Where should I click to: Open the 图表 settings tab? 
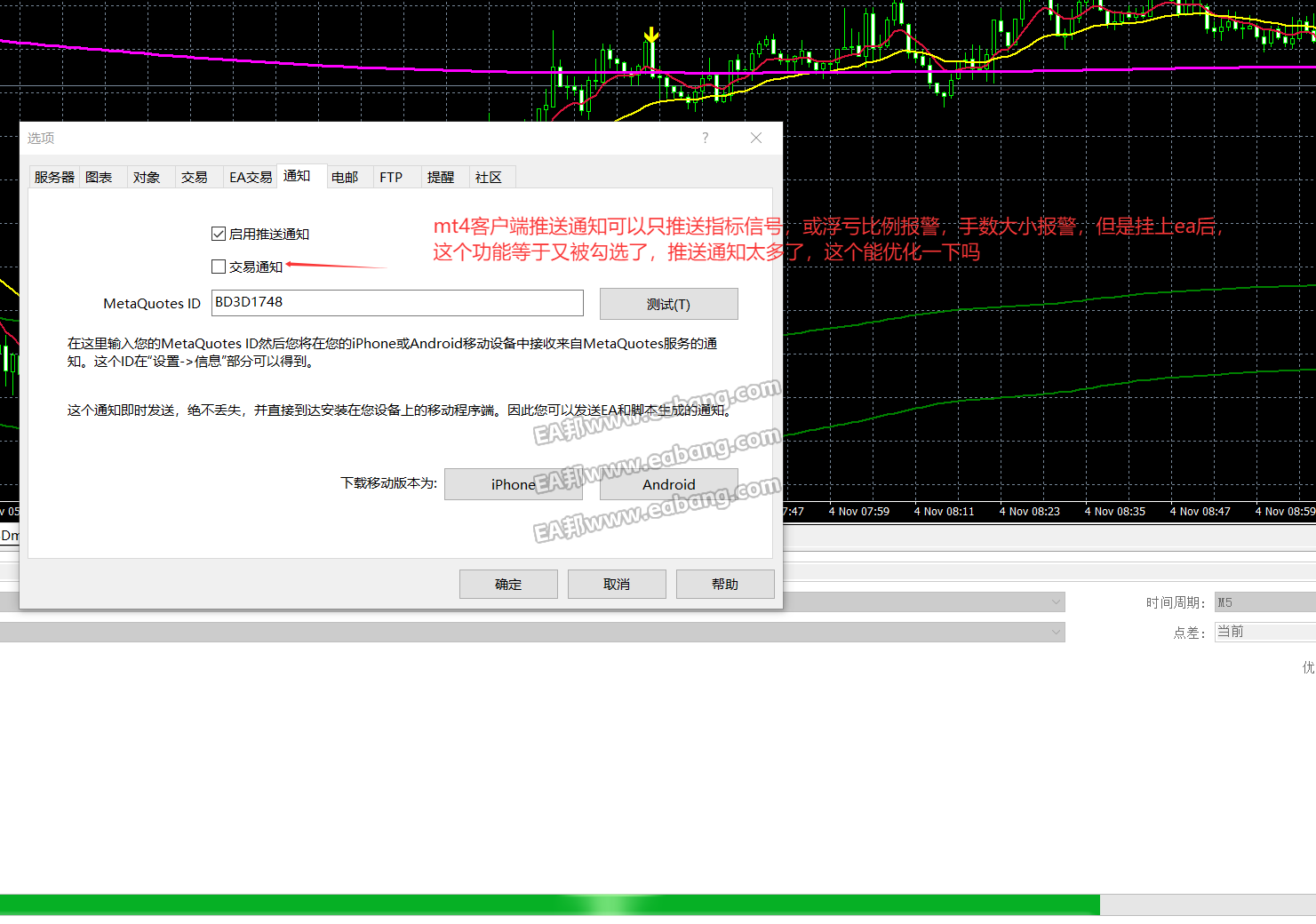[100, 177]
